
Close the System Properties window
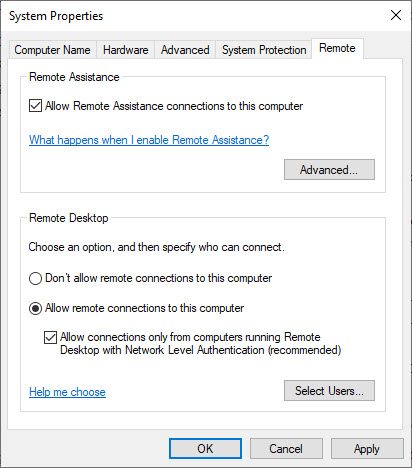coord(396,15)
